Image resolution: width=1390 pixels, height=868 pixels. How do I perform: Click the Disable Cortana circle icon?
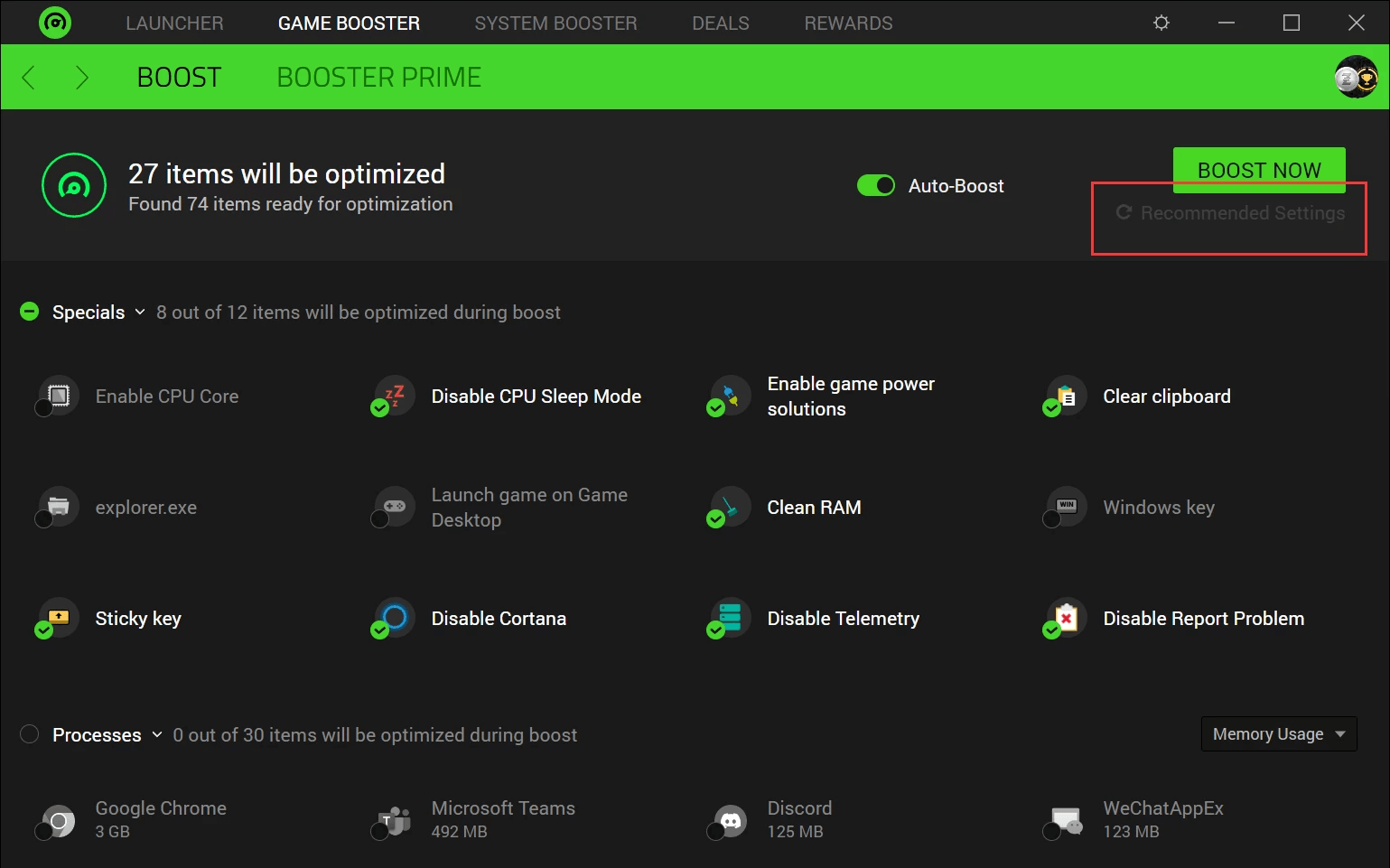click(394, 618)
